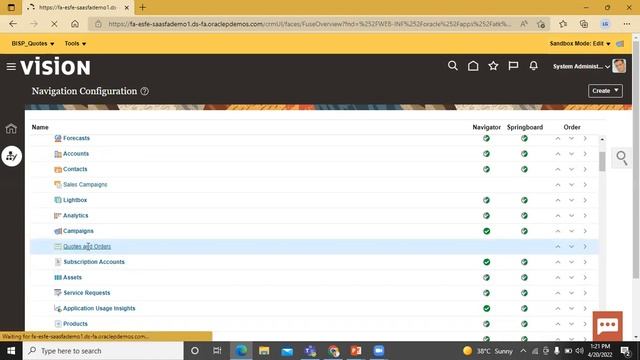Open Windows Start menu
This screenshot has width=640, height=360.
[x=11, y=351]
